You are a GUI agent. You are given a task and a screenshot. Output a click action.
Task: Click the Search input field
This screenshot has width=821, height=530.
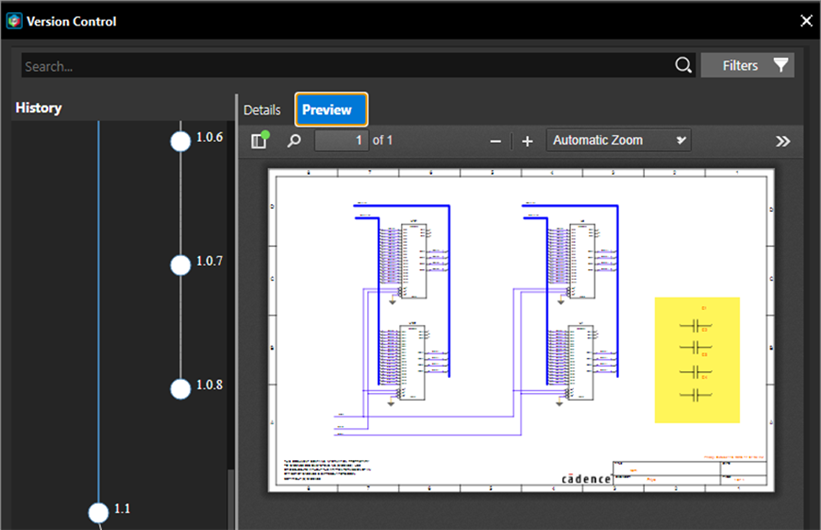click(345, 66)
